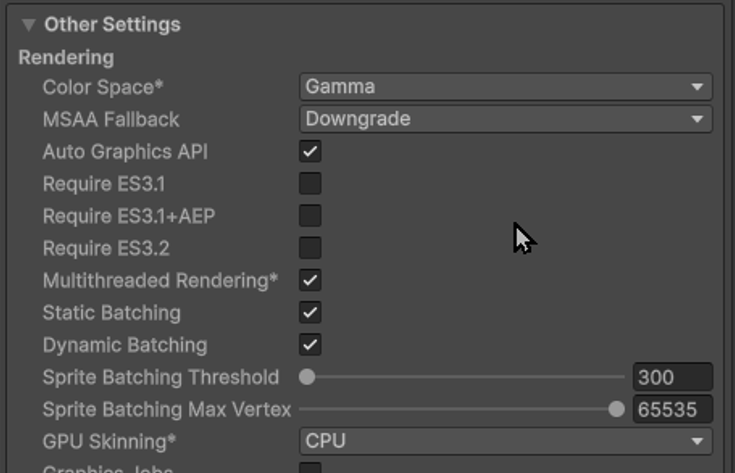Enable Require ES3.1 checkbox
Screen dimensions: 735x473
point(310,184)
